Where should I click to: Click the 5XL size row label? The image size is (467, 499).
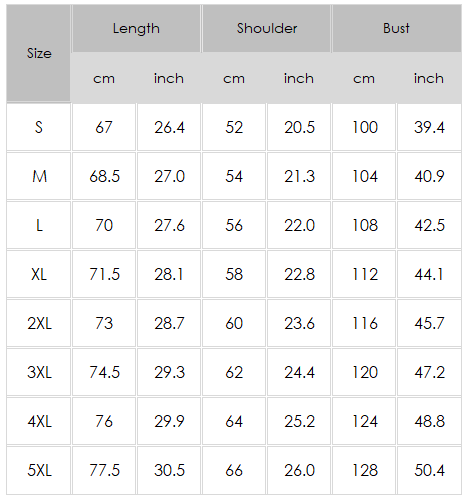tap(39, 470)
